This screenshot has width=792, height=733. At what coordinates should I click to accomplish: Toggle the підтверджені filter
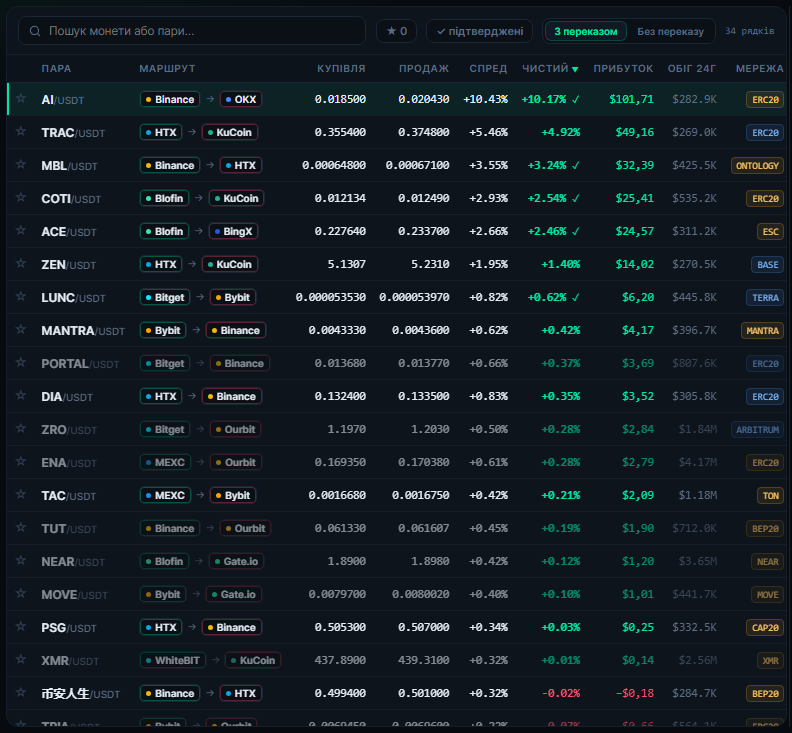pyautogui.click(x=479, y=31)
